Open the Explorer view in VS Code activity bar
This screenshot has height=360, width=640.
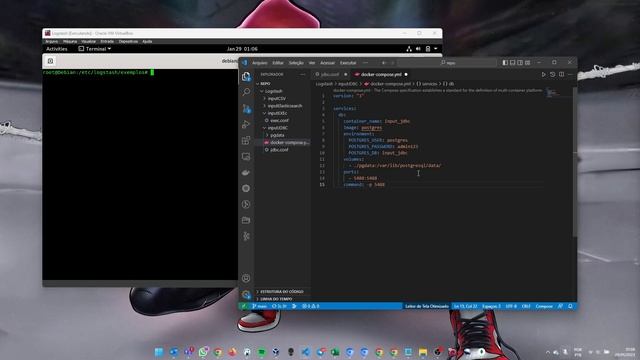246,76
